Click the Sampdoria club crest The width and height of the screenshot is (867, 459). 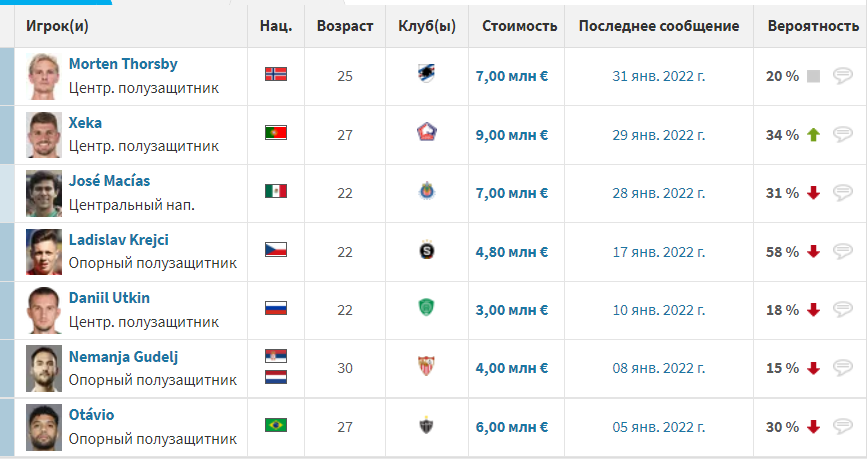click(426, 74)
